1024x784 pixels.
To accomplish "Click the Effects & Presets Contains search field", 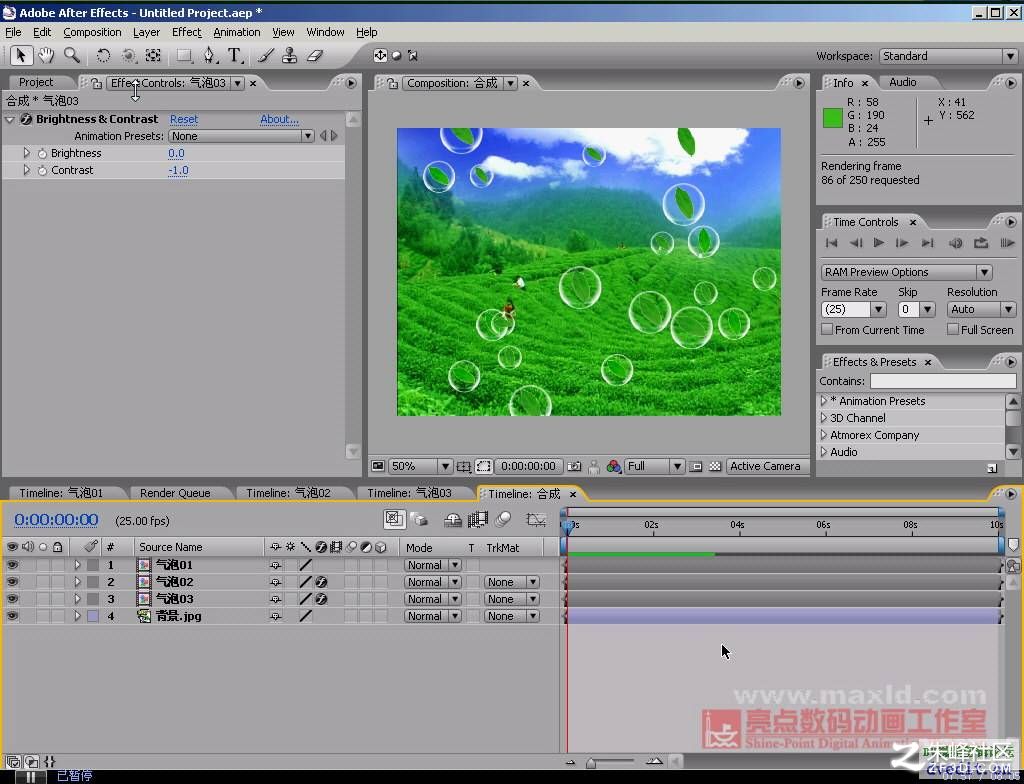I will tap(943, 381).
